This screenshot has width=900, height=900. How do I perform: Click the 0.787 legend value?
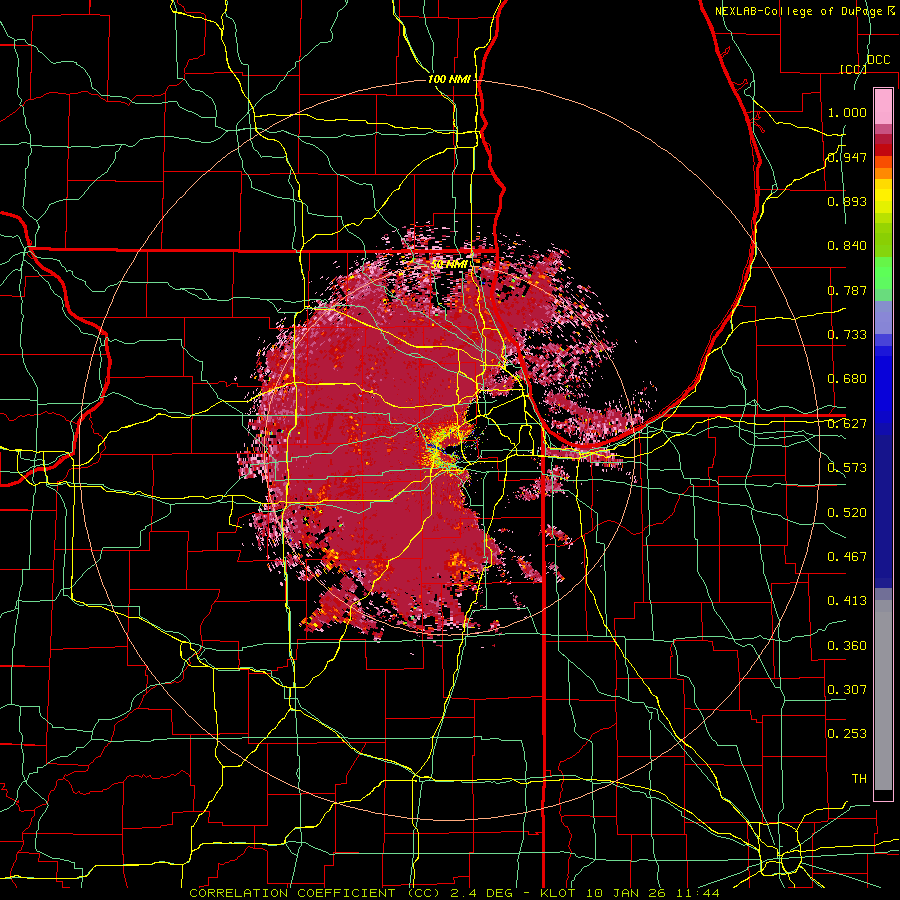click(847, 290)
